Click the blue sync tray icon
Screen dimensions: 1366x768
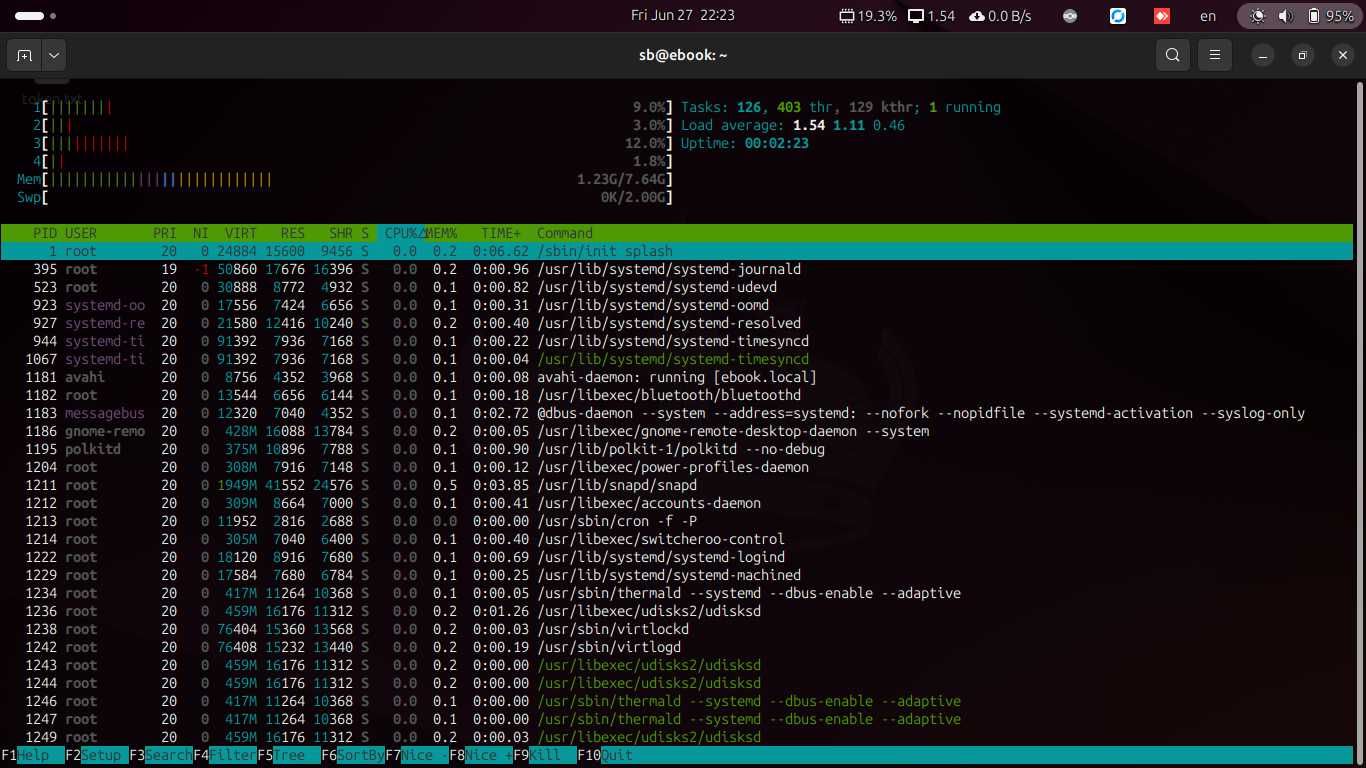point(1118,16)
